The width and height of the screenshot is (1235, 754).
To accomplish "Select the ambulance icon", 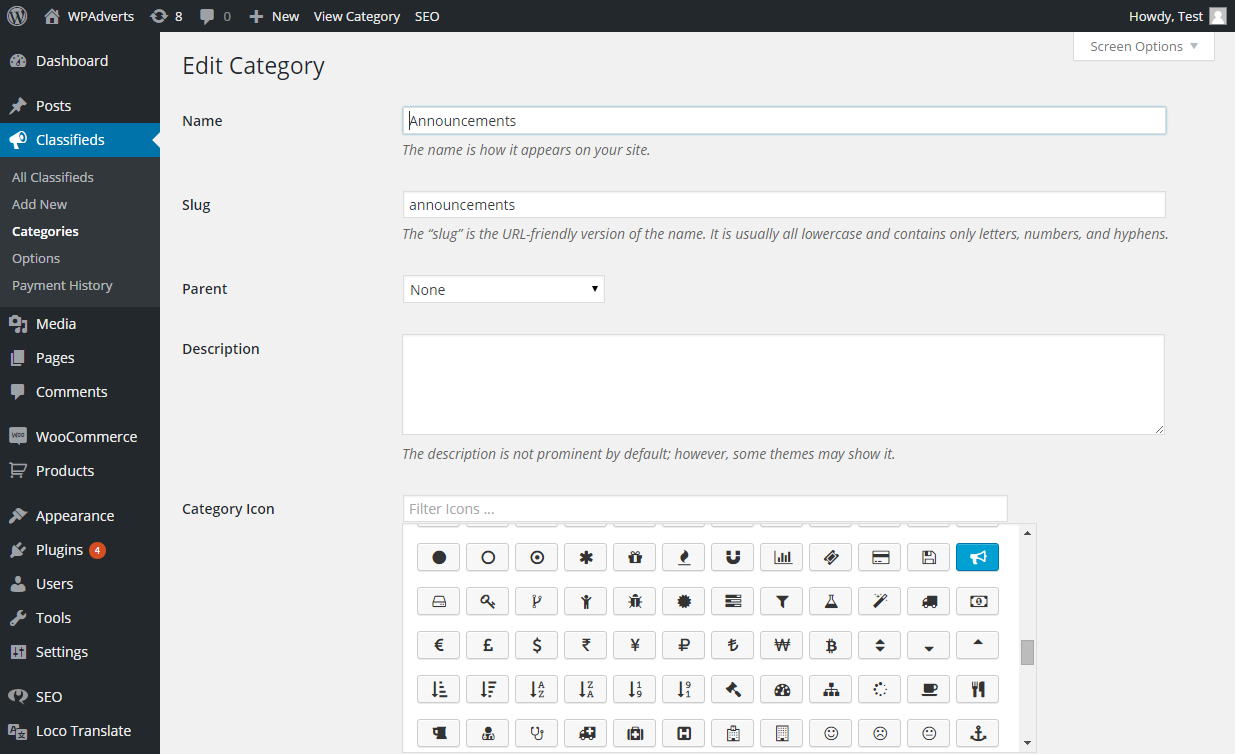I will (586, 733).
